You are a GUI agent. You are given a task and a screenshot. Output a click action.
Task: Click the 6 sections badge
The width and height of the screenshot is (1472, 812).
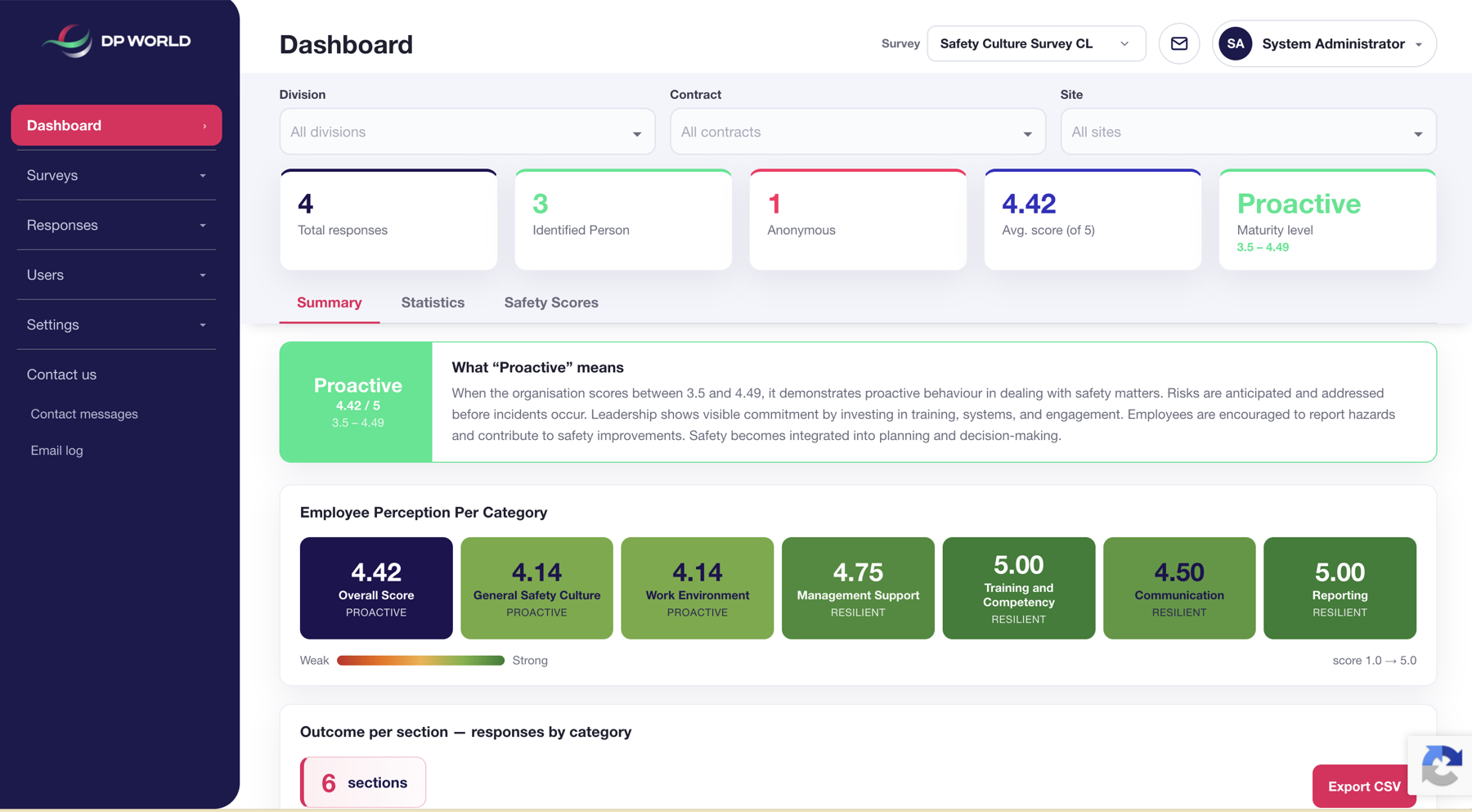coord(363,783)
